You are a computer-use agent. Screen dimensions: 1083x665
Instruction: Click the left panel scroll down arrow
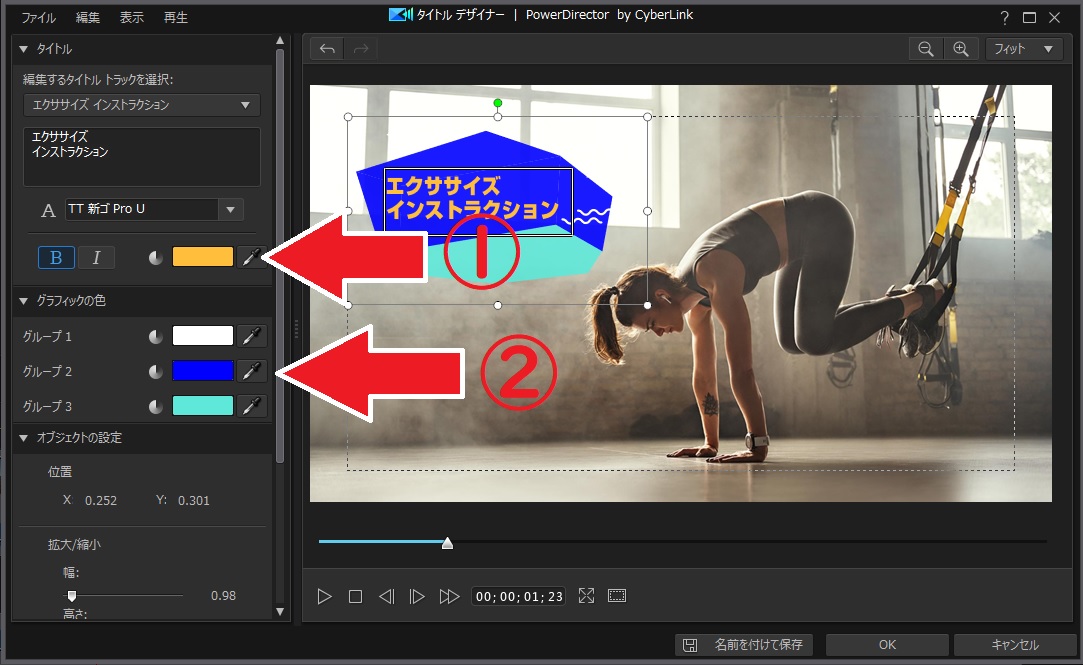280,611
